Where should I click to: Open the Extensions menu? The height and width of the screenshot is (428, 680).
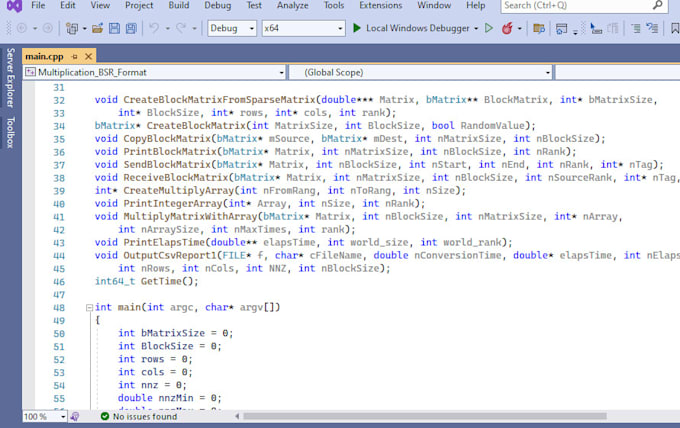(x=380, y=5)
